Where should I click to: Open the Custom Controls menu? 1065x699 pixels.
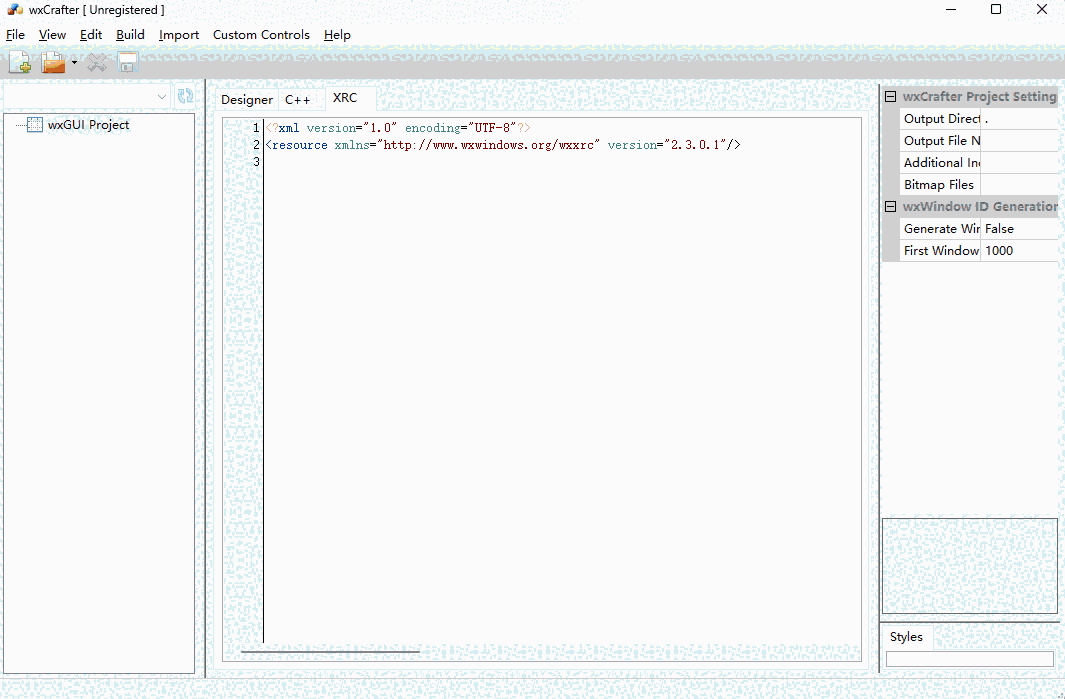[261, 35]
